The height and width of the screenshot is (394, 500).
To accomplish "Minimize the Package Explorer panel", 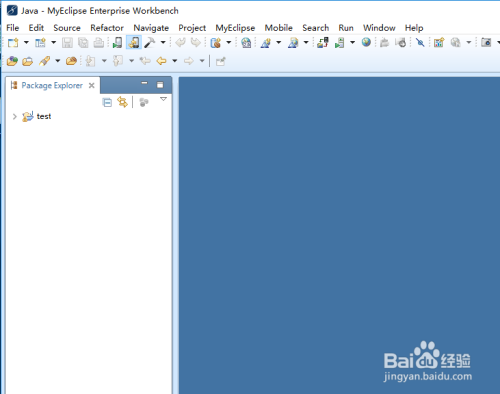I will pos(144,83).
